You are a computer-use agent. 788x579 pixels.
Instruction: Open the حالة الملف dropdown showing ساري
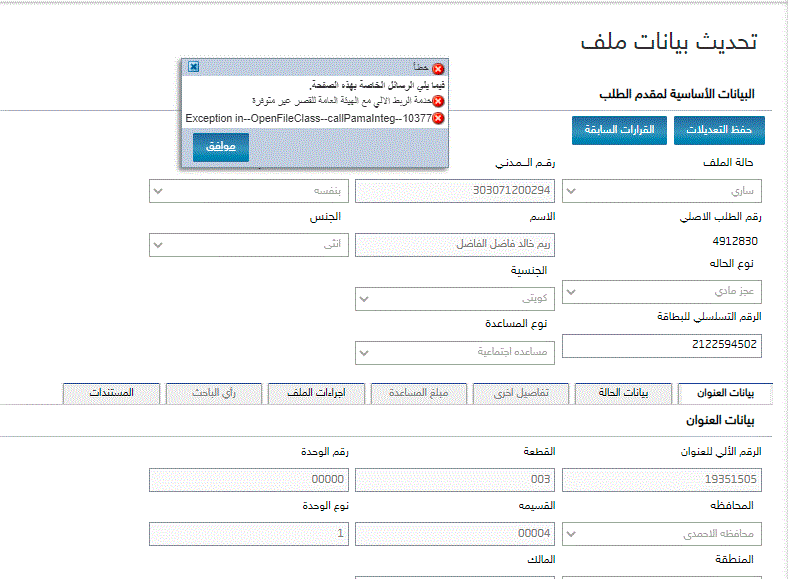[661, 191]
